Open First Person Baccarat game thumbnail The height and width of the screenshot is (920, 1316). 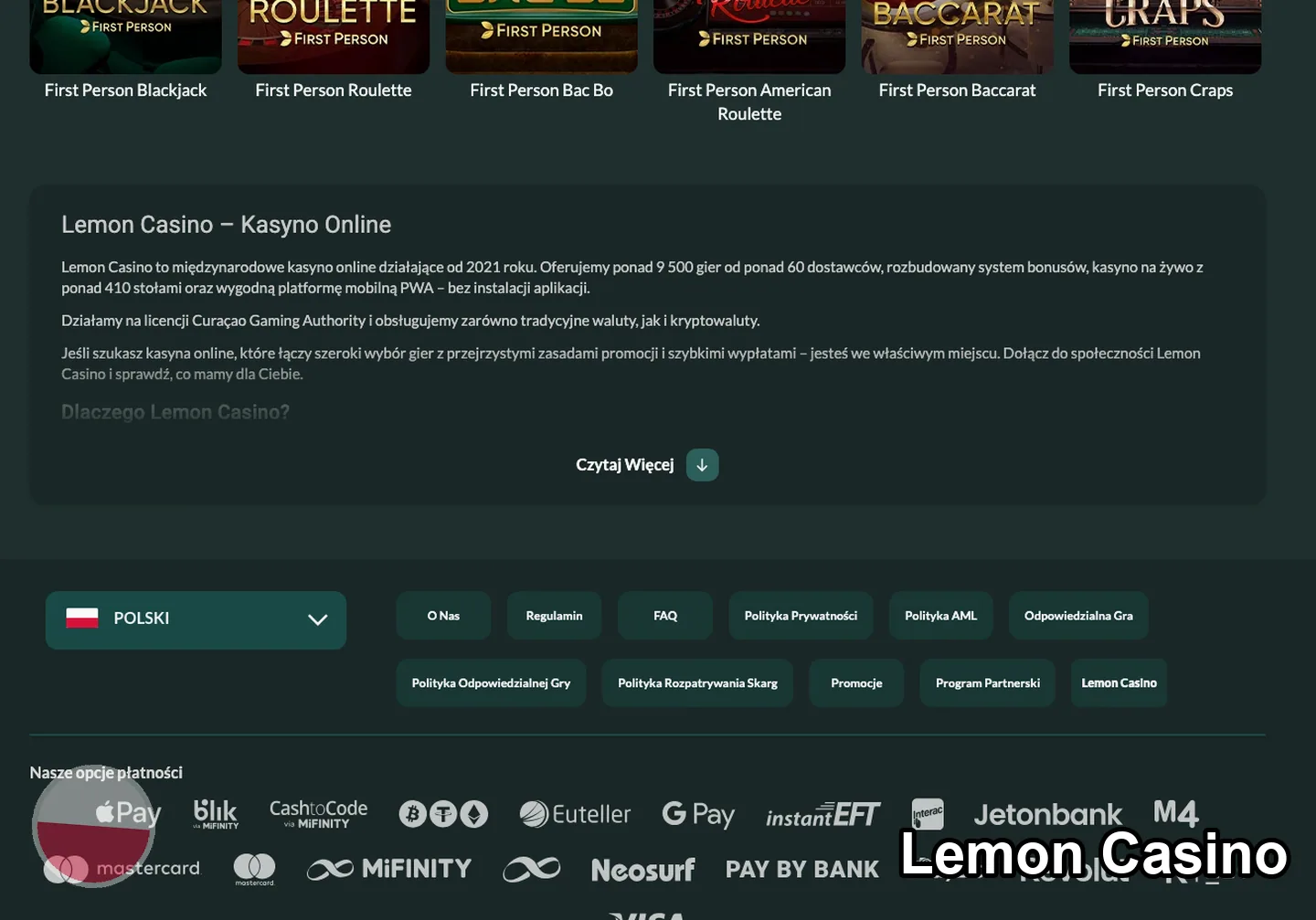pyautogui.click(x=957, y=37)
